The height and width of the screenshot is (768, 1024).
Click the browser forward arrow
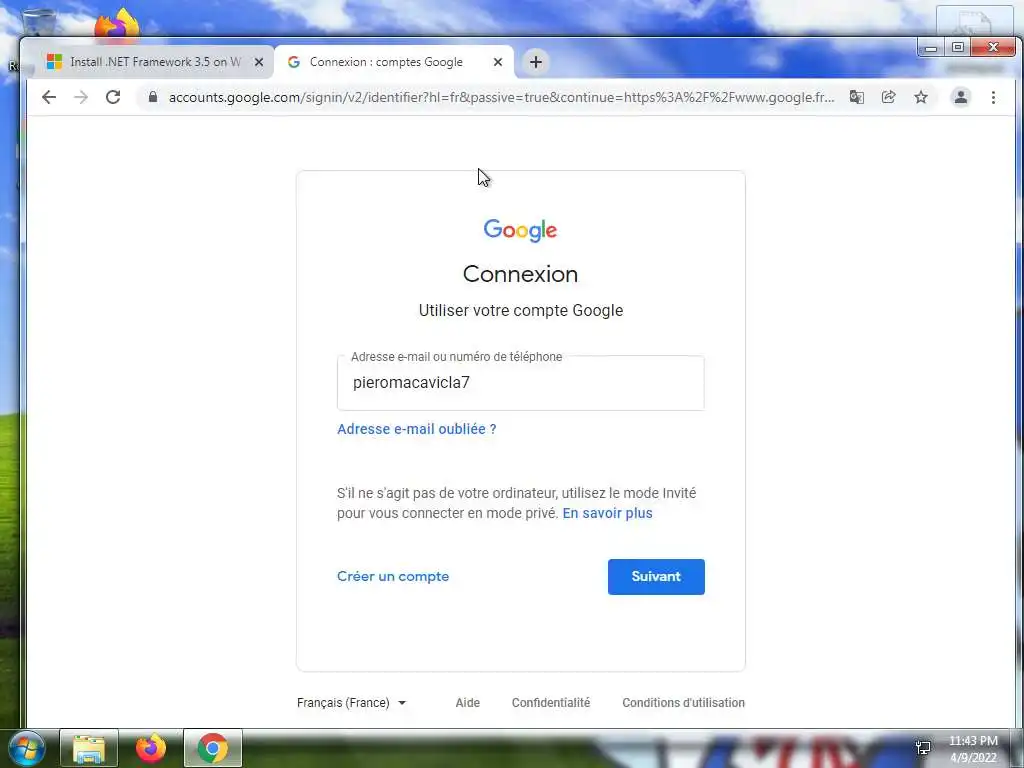click(81, 97)
